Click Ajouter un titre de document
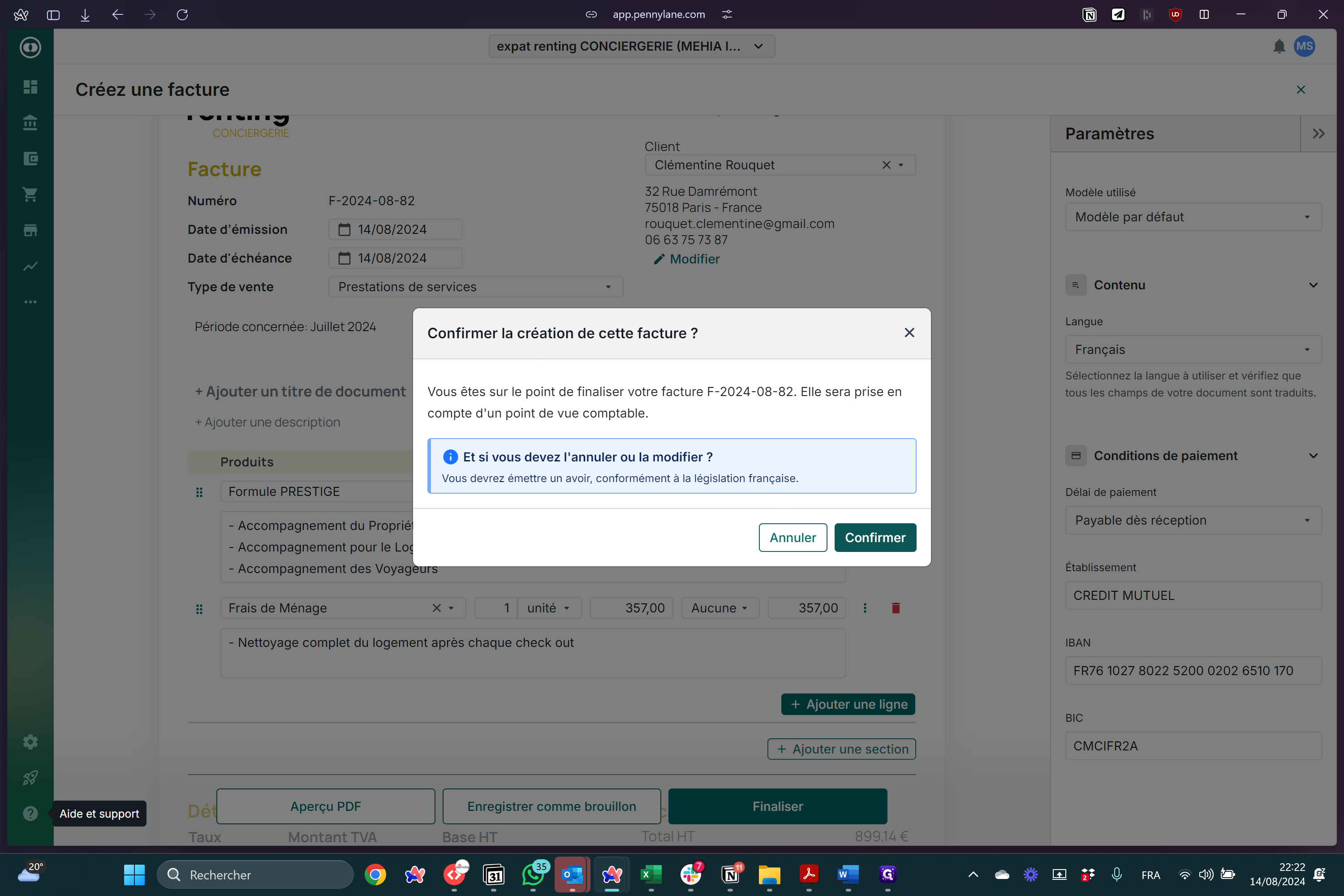Image resolution: width=1344 pixels, height=896 pixels. tap(300, 392)
